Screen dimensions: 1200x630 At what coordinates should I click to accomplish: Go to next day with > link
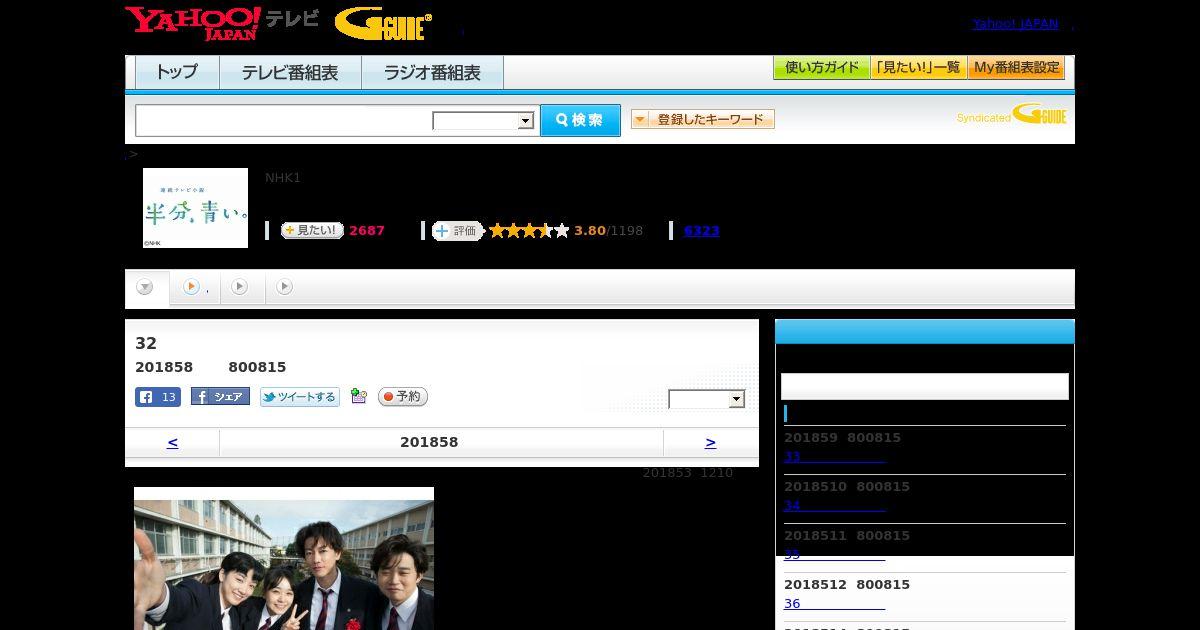coord(710,442)
